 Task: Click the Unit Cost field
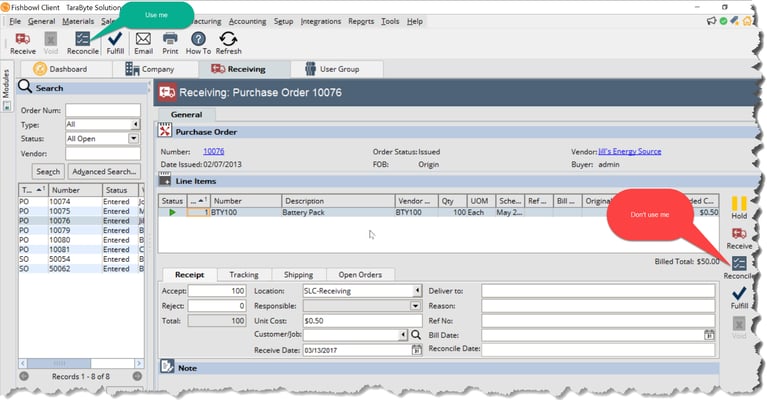coord(362,321)
